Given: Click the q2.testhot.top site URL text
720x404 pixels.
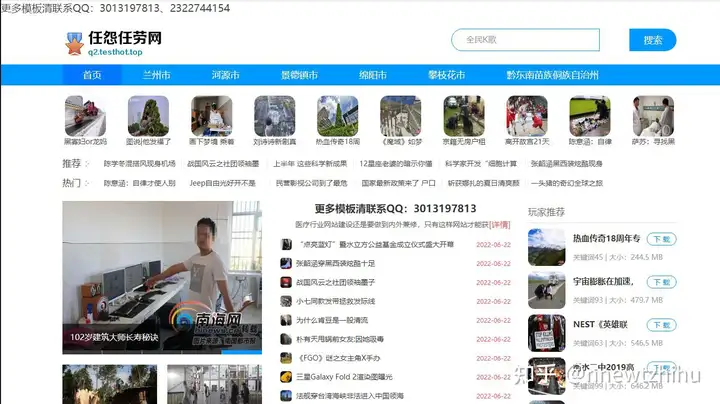Looking at the screenshot, I should point(115,52).
